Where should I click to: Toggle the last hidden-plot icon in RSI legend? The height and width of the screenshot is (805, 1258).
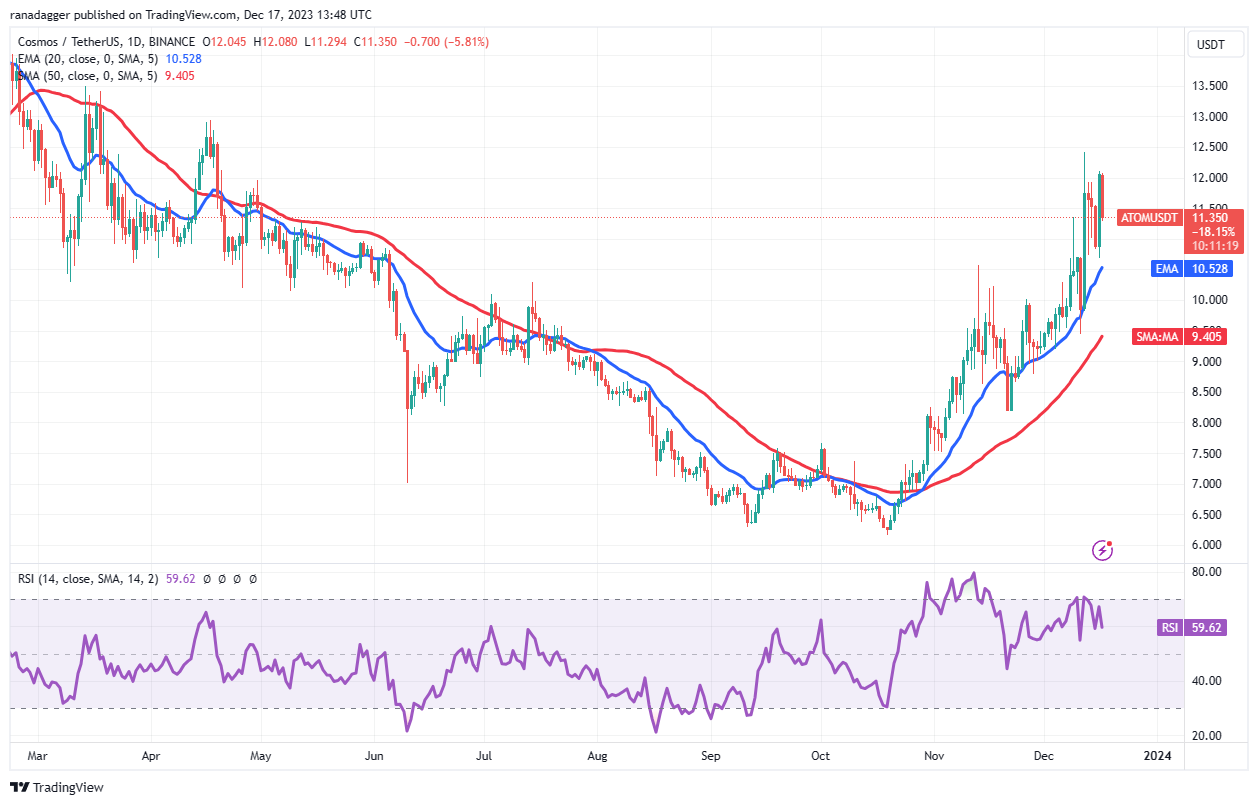pos(252,579)
